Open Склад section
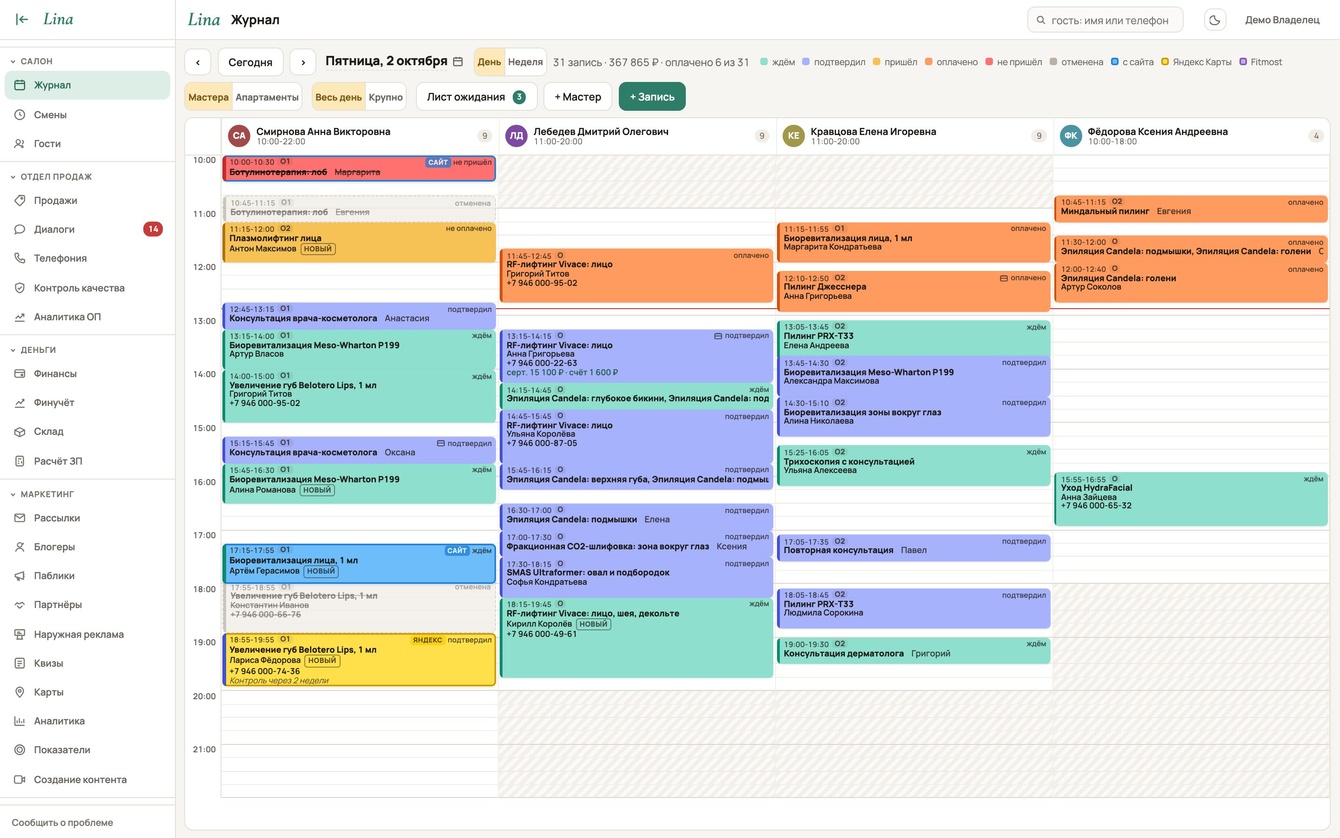 87,432
